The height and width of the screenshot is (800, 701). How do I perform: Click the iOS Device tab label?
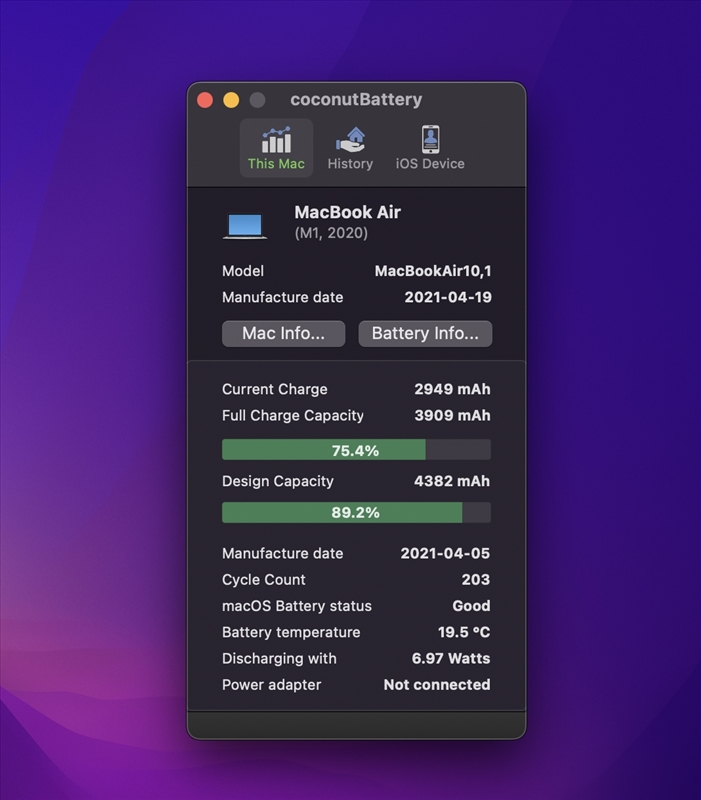click(430, 164)
